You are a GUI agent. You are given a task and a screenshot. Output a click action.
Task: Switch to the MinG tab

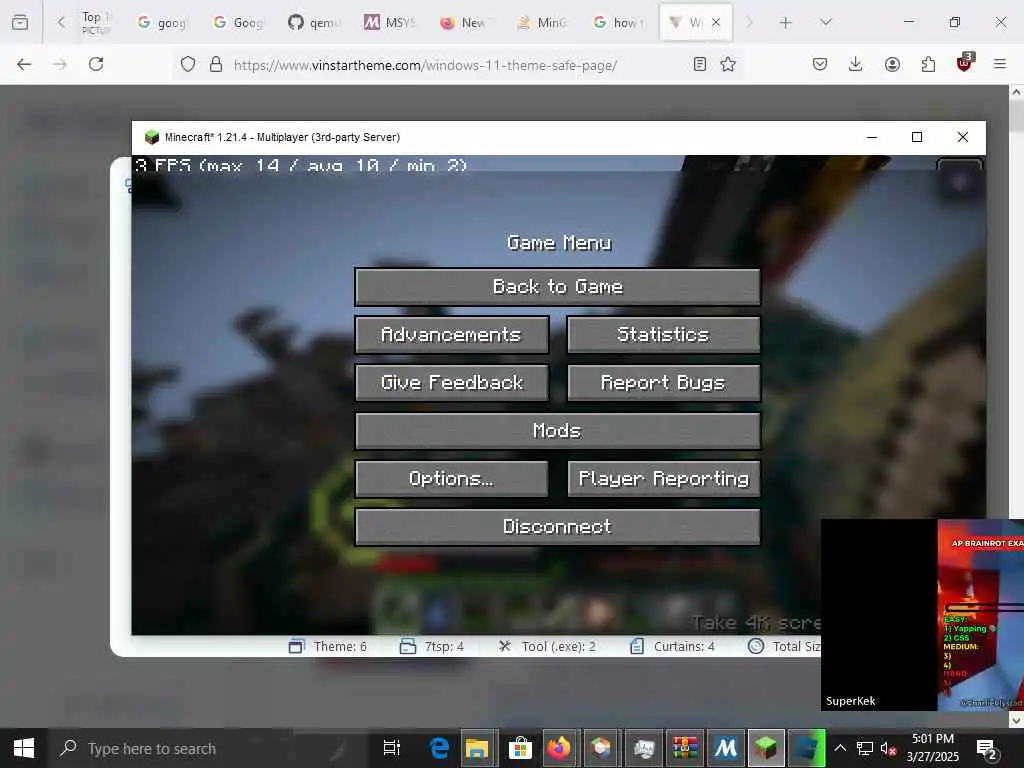pyautogui.click(x=542, y=22)
